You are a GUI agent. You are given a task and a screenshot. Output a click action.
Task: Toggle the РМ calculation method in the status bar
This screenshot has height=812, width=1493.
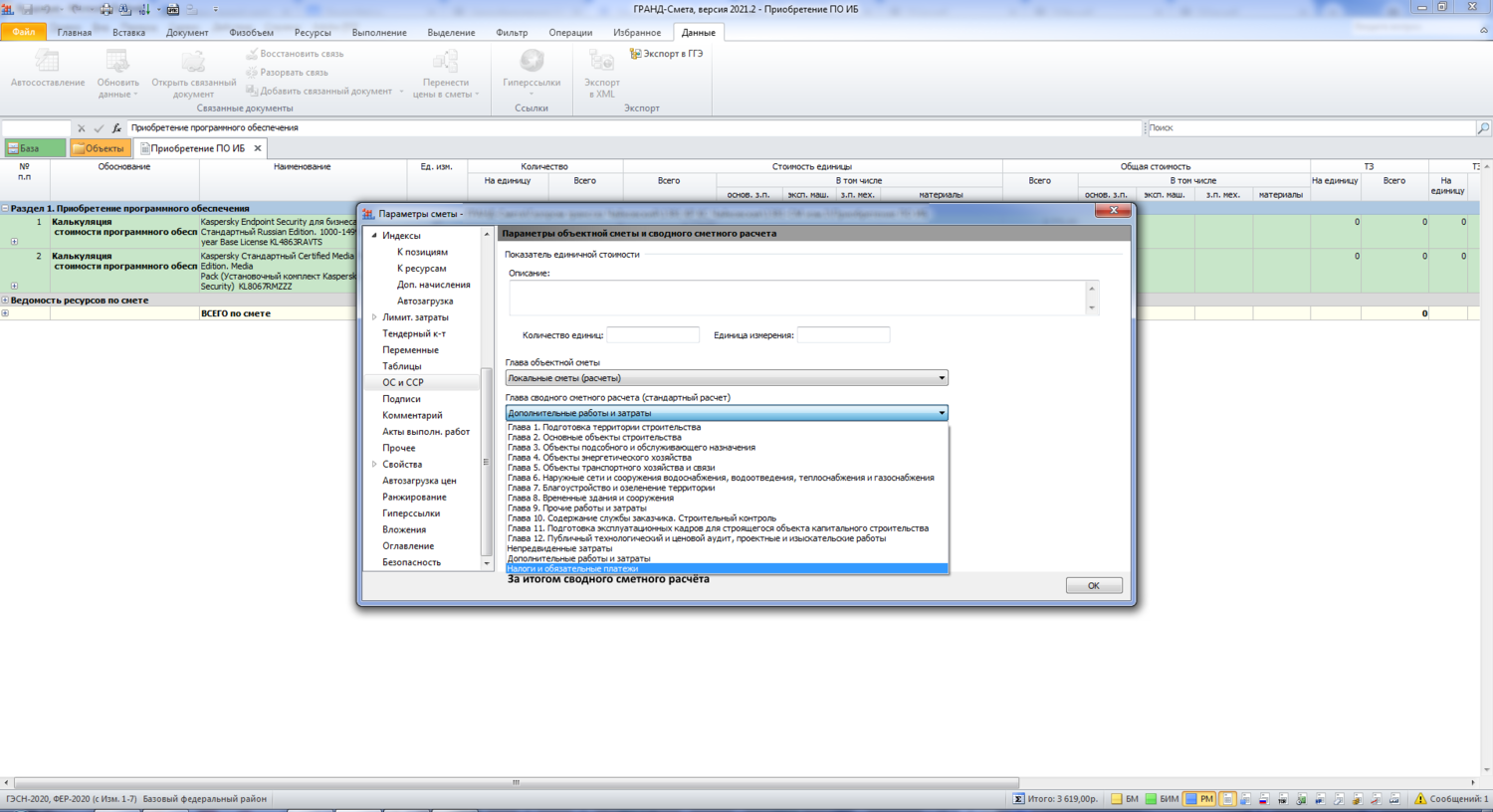[x=1199, y=799]
